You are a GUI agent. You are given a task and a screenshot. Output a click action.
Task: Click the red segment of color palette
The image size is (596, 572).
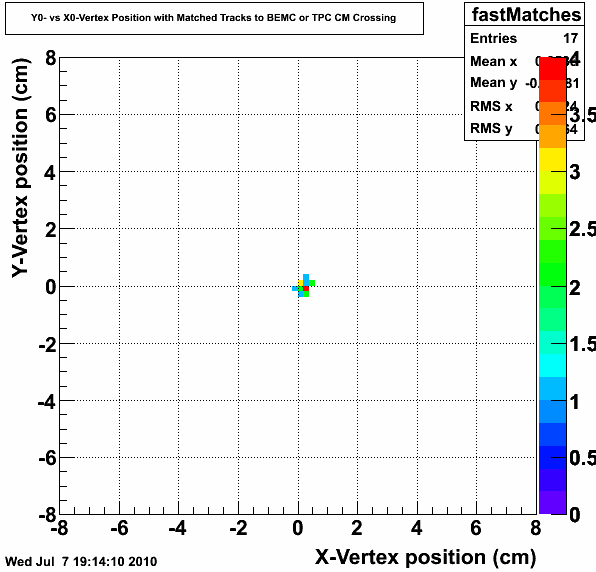click(x=553, y=68)
